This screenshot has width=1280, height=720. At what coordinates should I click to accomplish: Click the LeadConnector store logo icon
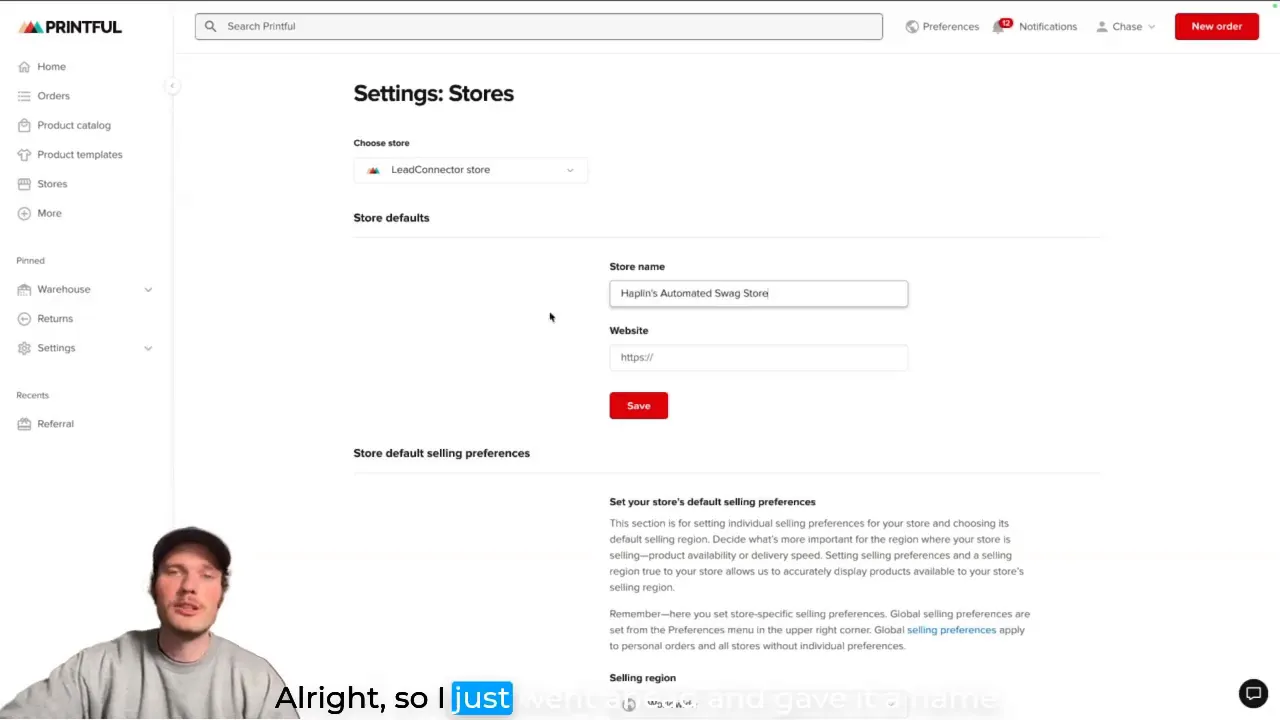[373, 170]
